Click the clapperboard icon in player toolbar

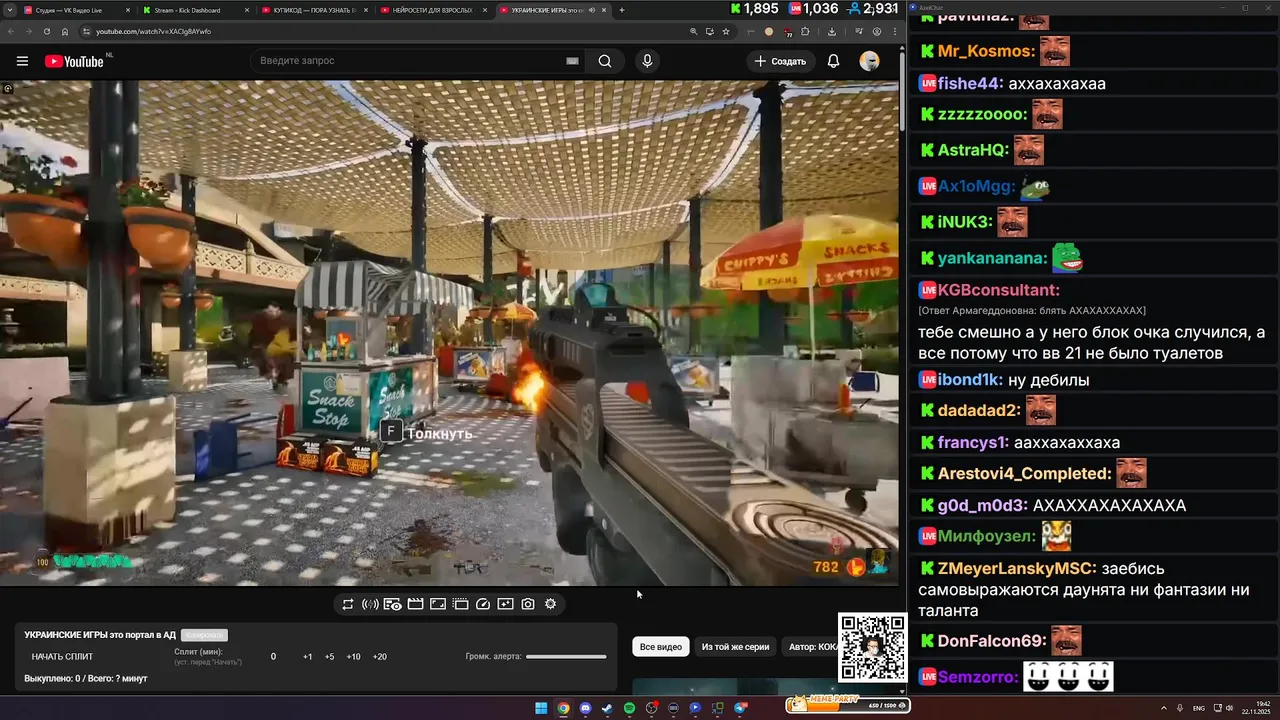tap(415, 604)
